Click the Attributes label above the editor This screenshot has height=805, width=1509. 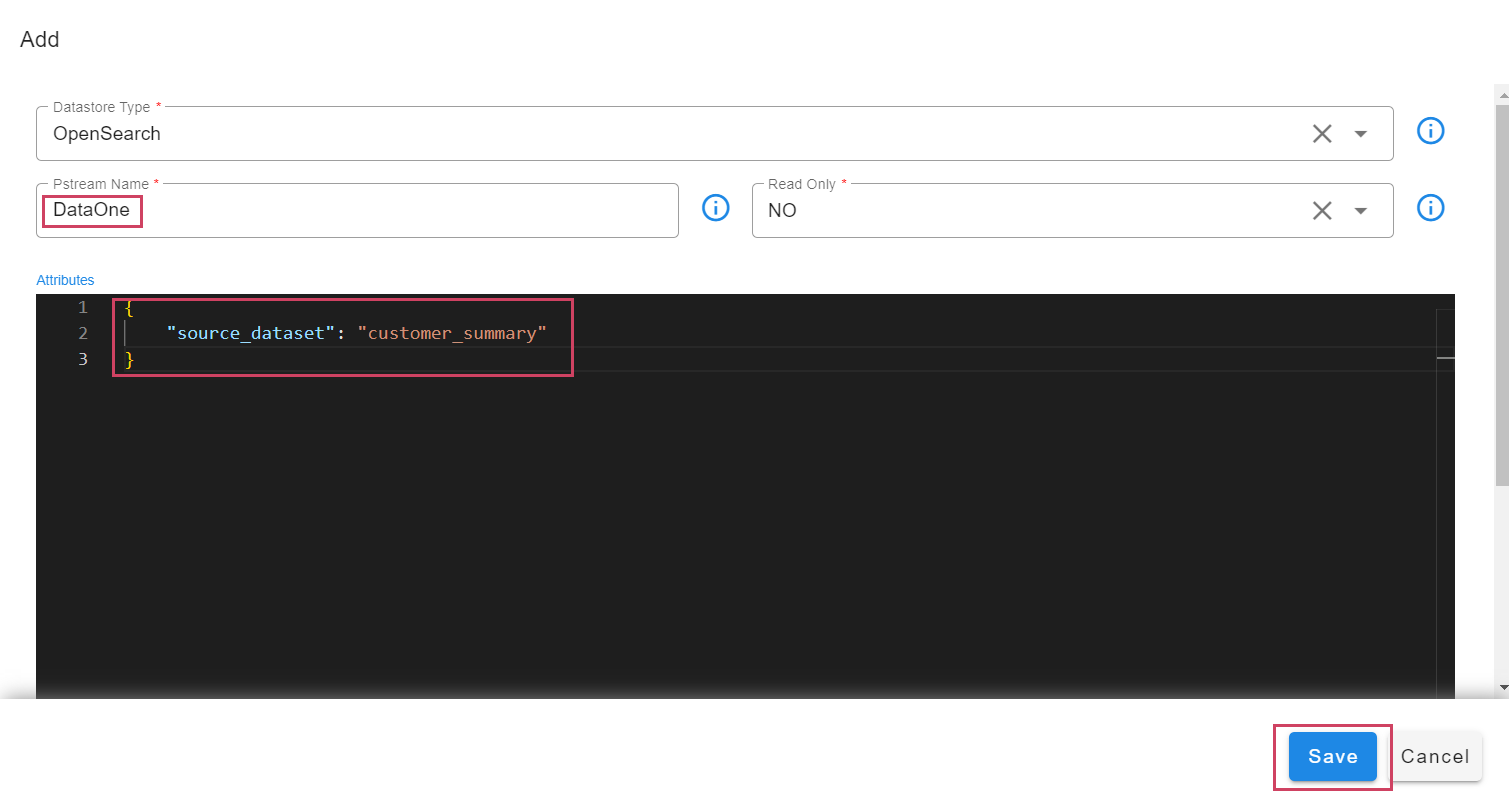(x=65, y=280)
